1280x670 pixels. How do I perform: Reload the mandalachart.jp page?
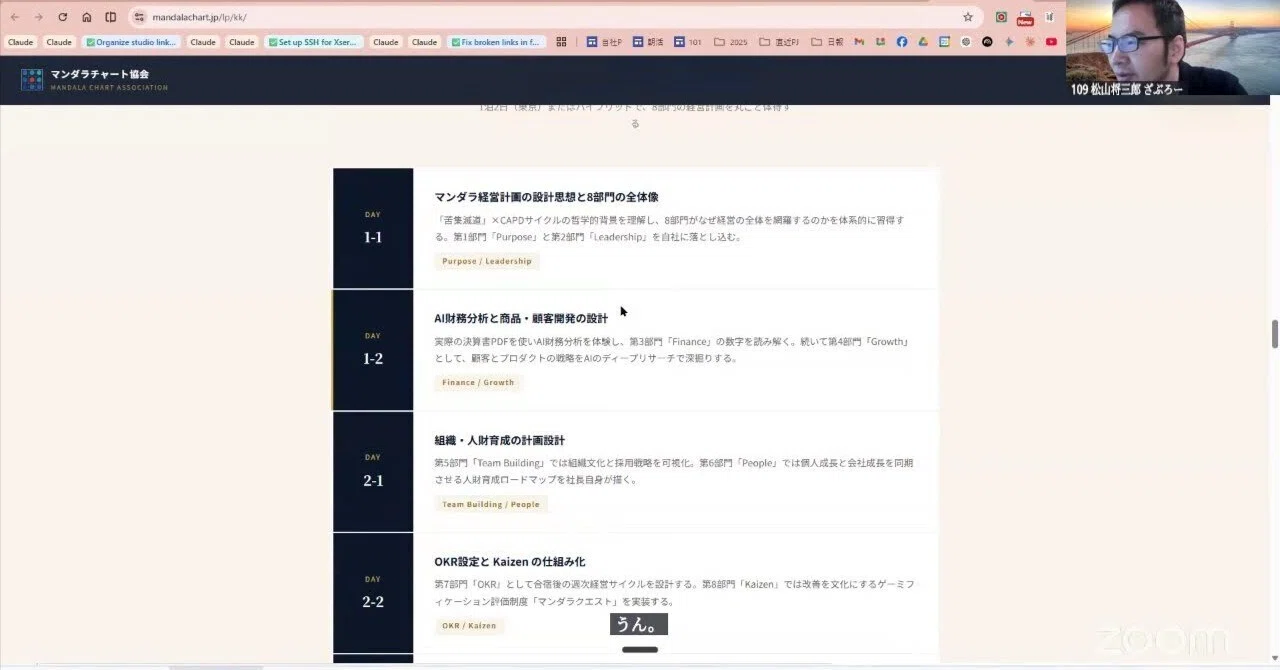(x=62, y=17)
